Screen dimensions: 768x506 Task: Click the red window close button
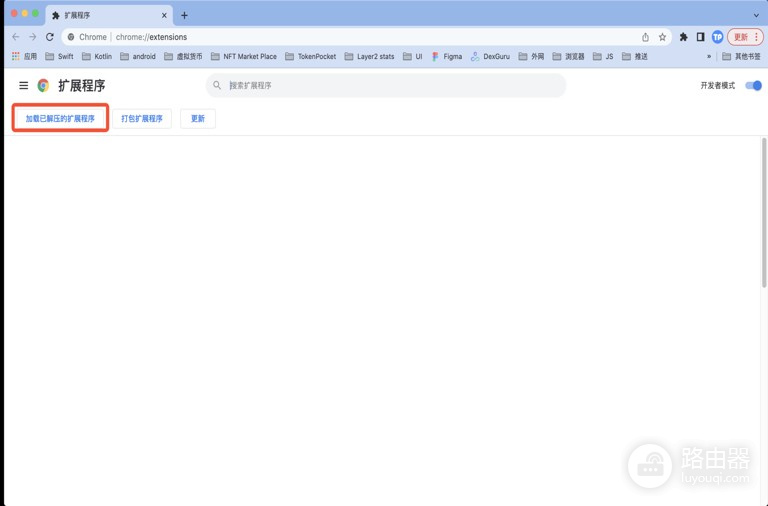coord(14,14)
